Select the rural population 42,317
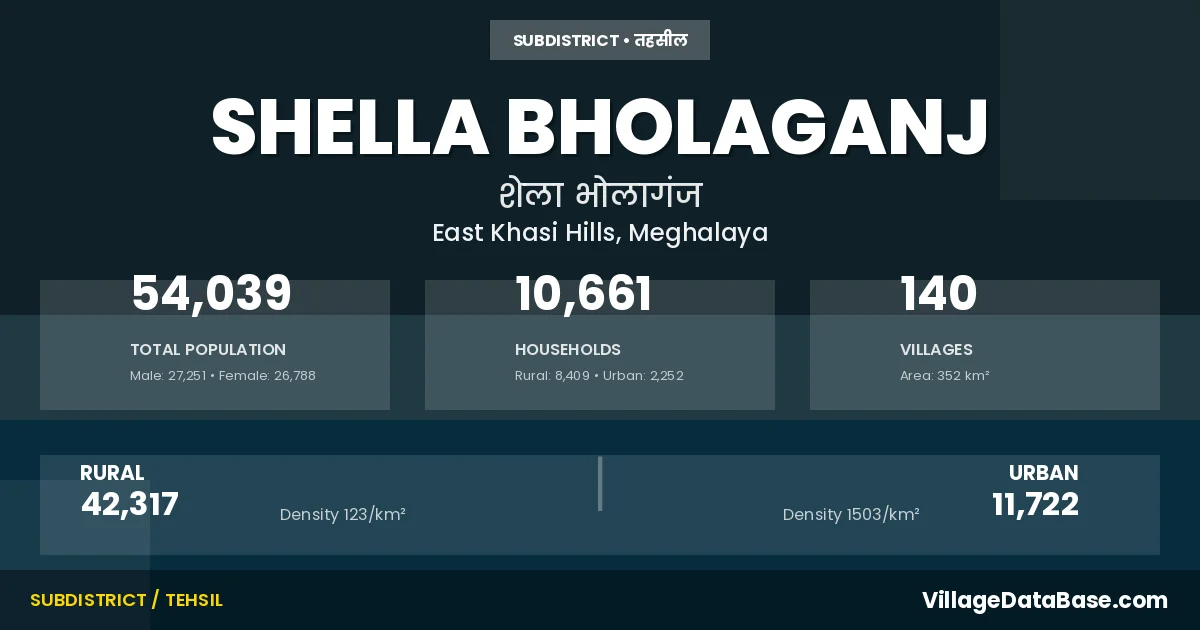The image size is (1200, 630). pos(130,504)
